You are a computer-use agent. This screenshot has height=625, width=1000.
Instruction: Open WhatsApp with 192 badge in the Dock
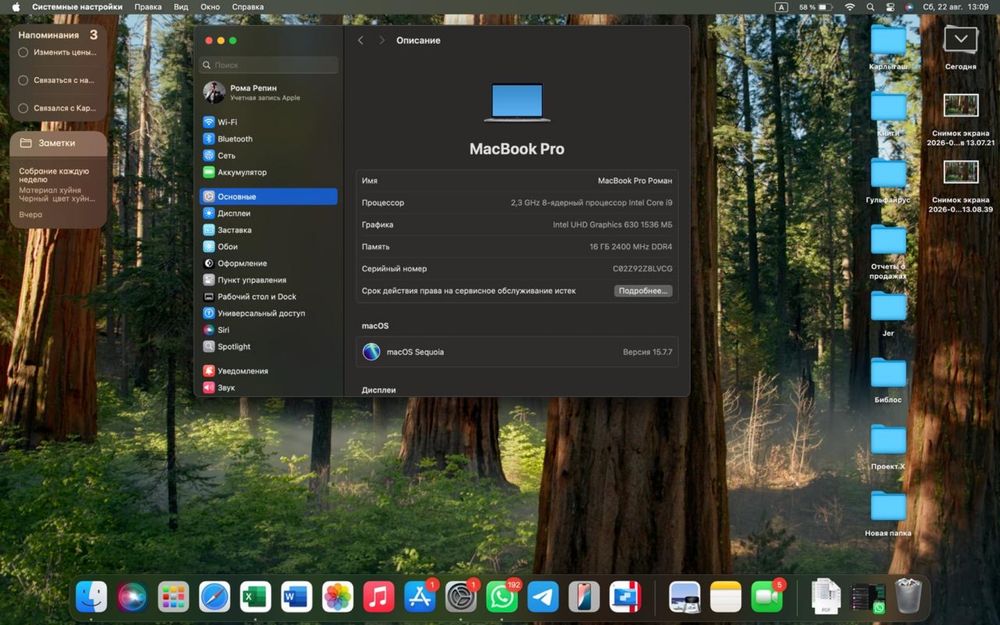pos(502,598)
